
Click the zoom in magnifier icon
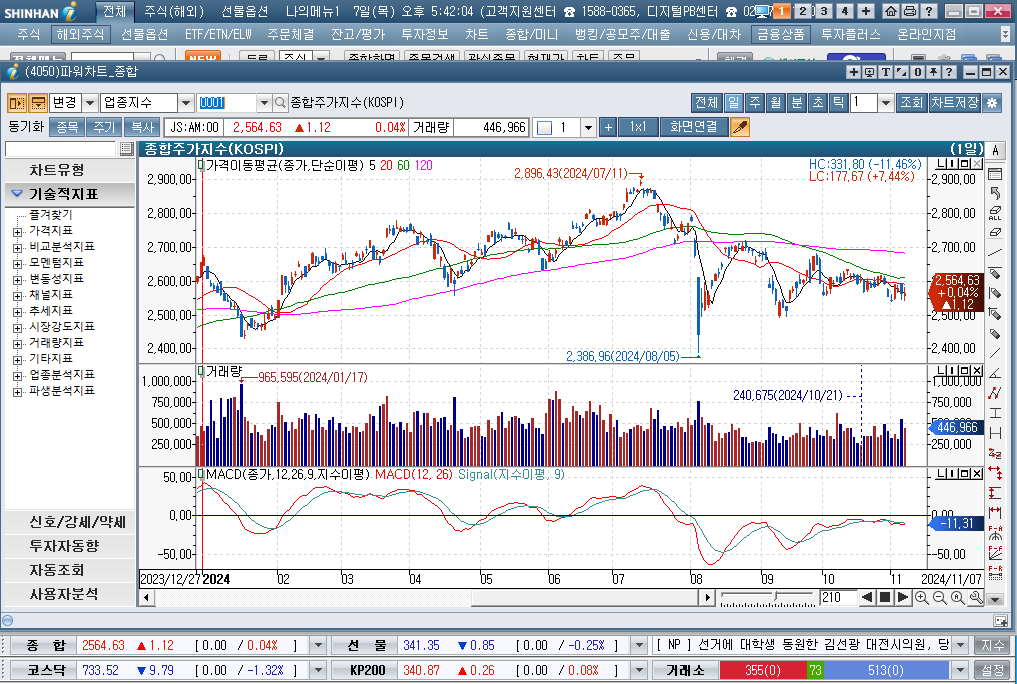tap(921, 597)
